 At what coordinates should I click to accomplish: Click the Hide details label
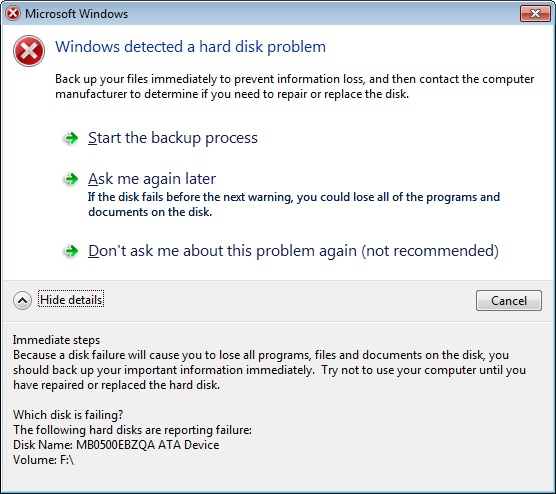tap(71, 300)
